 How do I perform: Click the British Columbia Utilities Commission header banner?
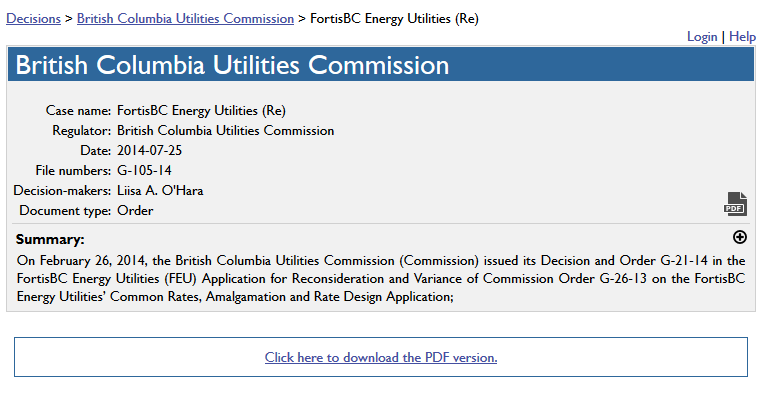(380, 65)
